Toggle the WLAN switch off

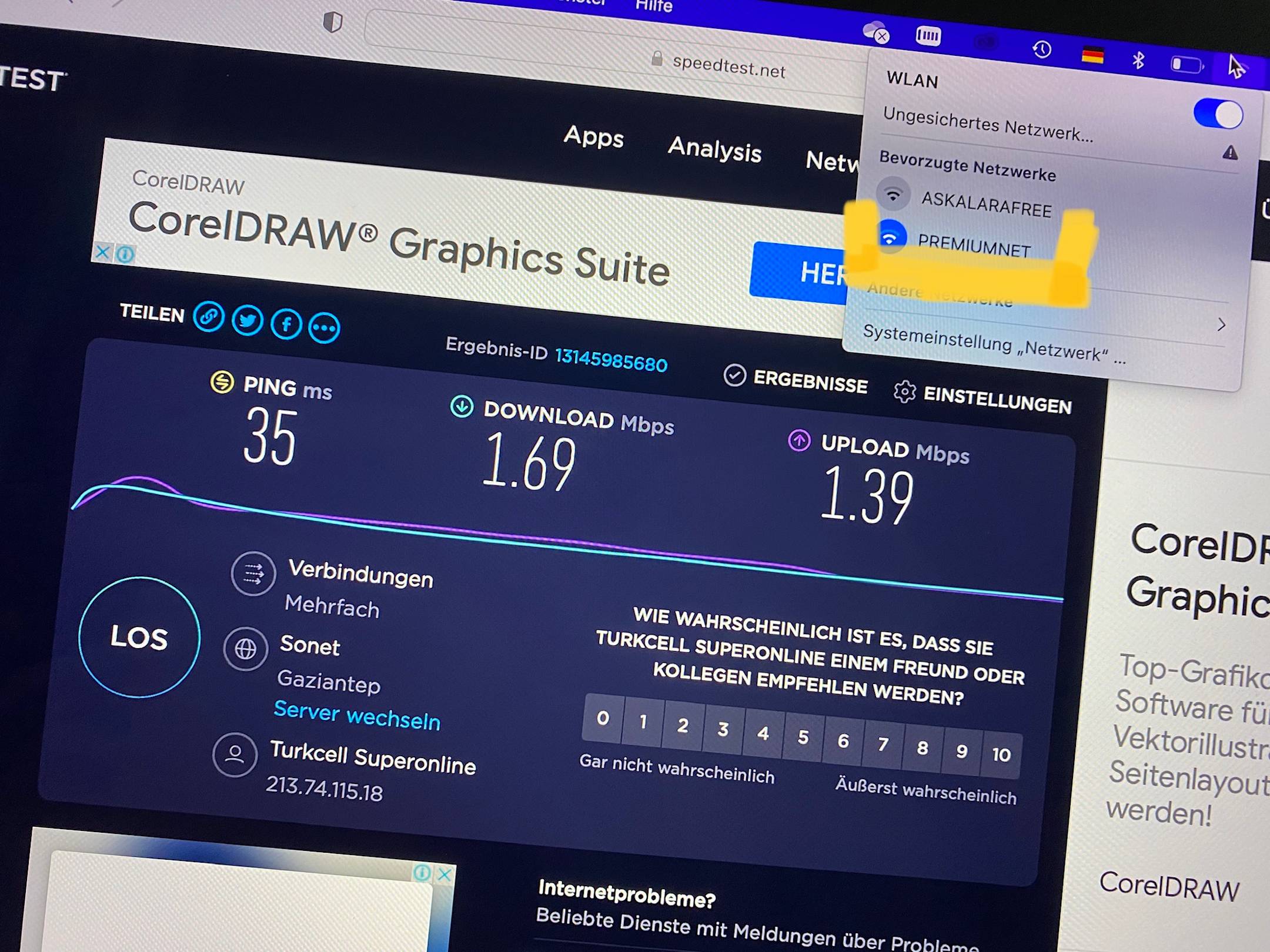click(1218, 114)
